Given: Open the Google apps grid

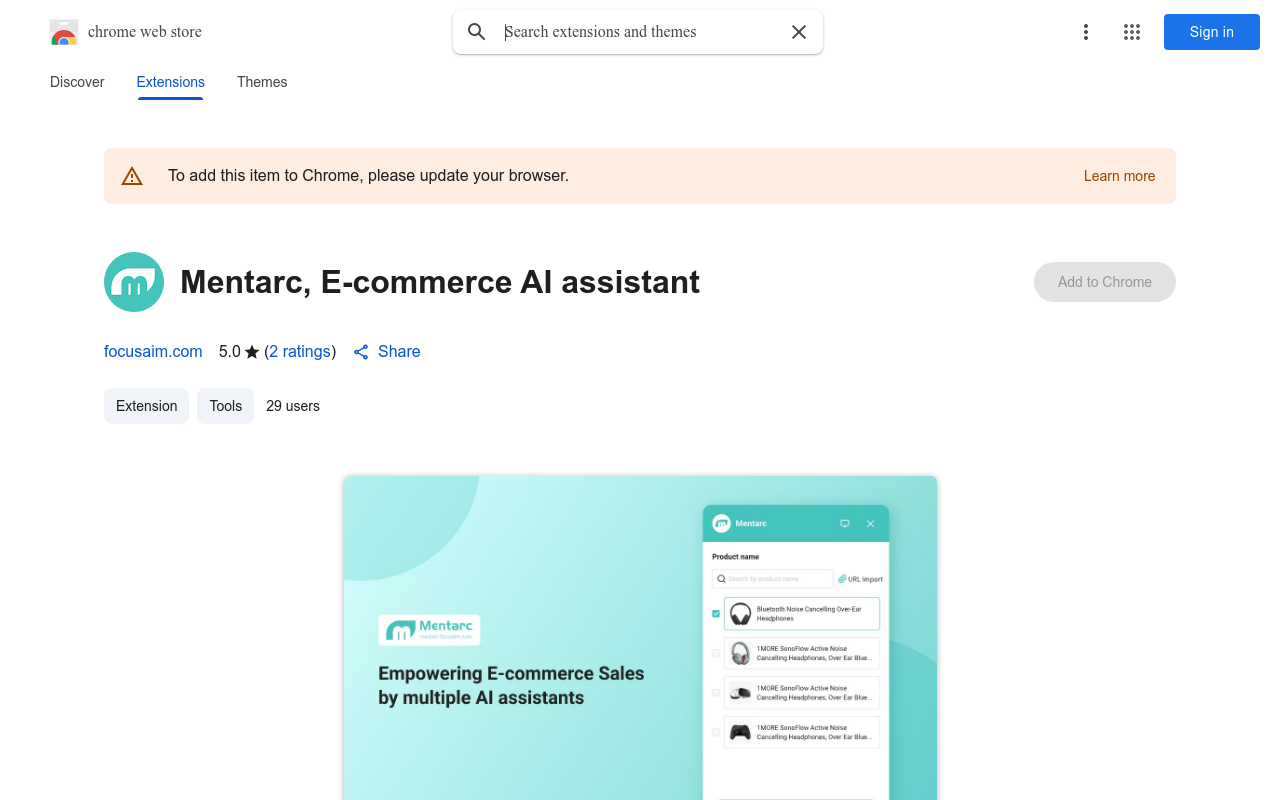Looking at the screenshot, I should pyautogui.click(x=1132, y=32).
